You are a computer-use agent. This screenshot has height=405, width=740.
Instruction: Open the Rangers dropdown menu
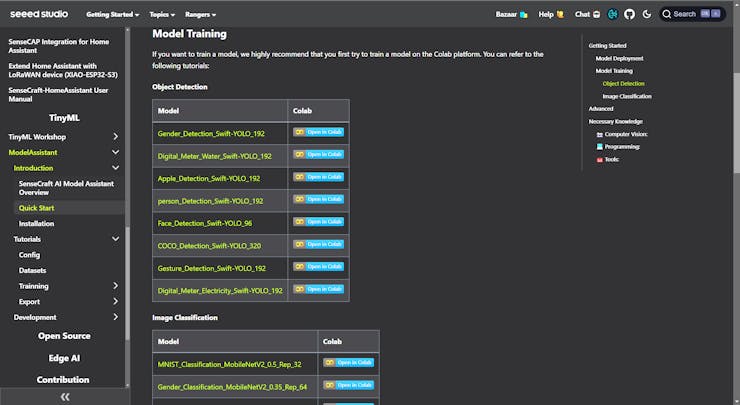coord(200,15)
